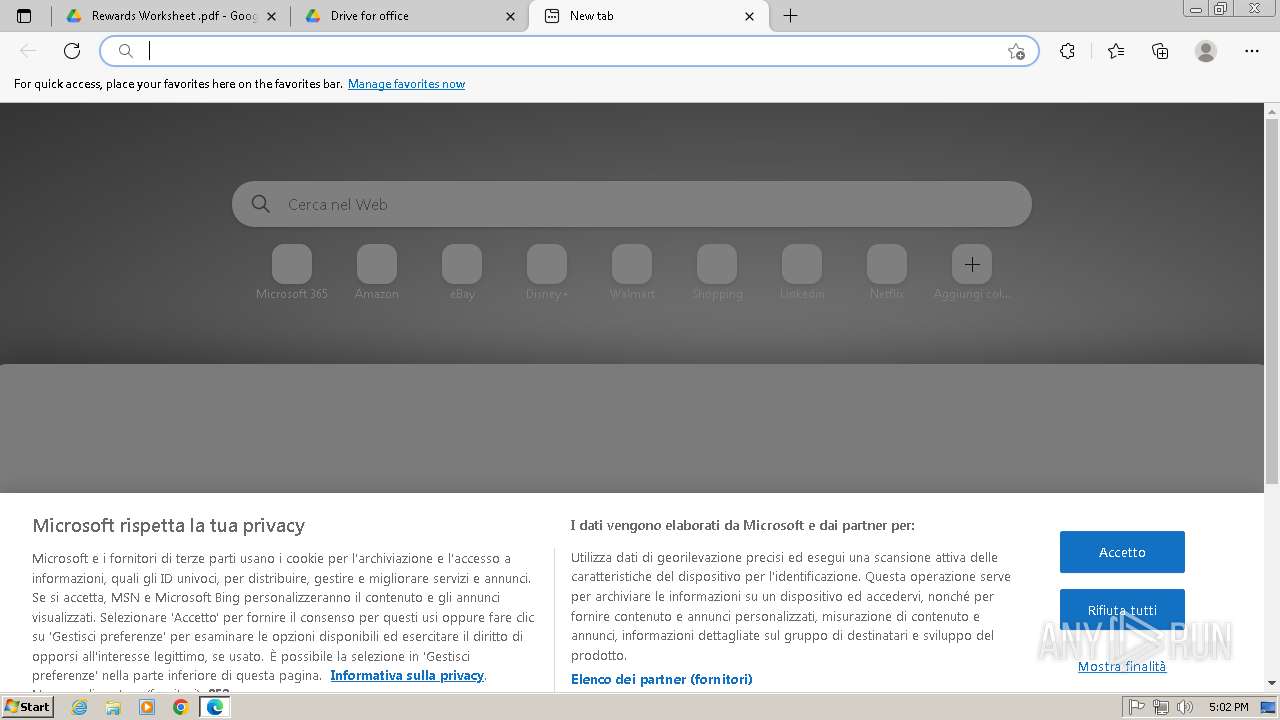The height and width of the screenshot is (720, 1280).
Task: Click the search magnifier in Cerca nel Web
Action: (261, 204)
